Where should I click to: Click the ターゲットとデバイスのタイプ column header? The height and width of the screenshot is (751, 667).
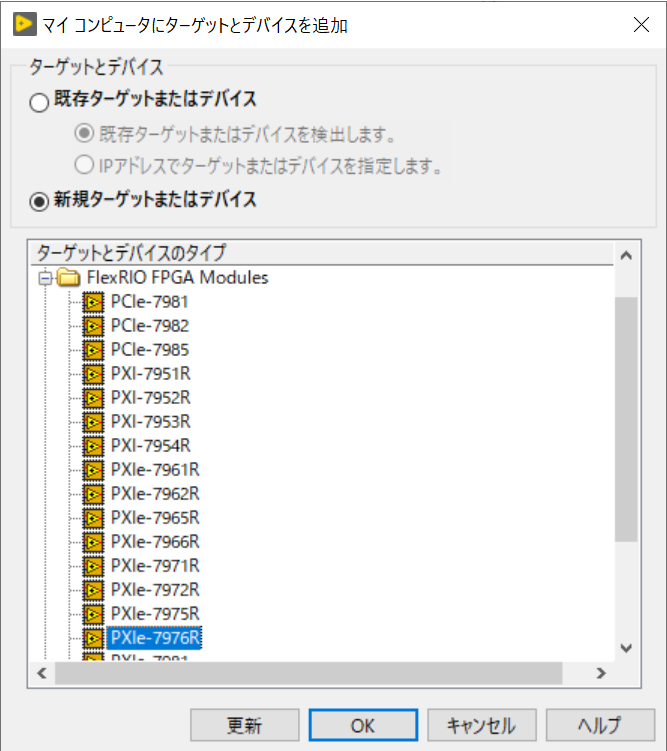(322, 253)
